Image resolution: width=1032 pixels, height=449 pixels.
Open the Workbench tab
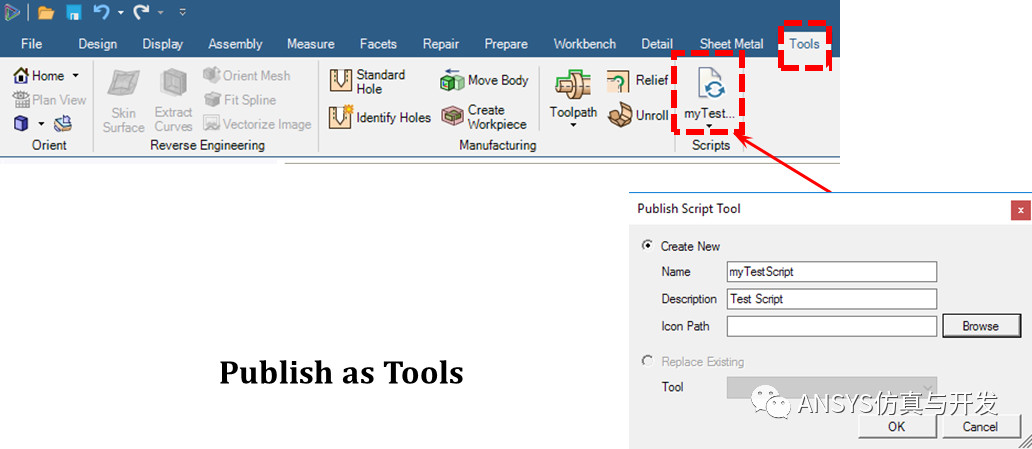pyautogui.click(x=585, y=44)
